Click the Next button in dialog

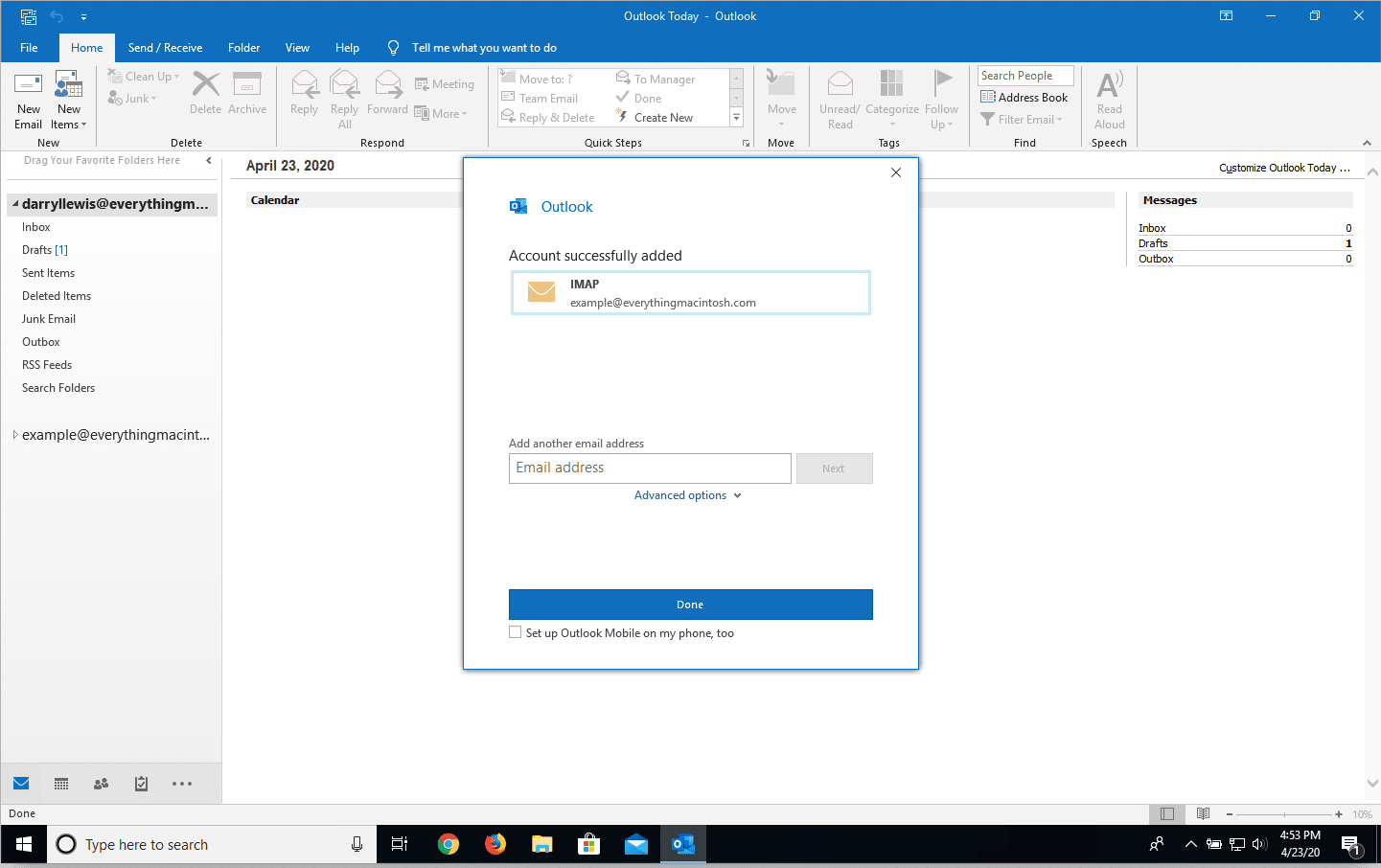pos(834,468)
